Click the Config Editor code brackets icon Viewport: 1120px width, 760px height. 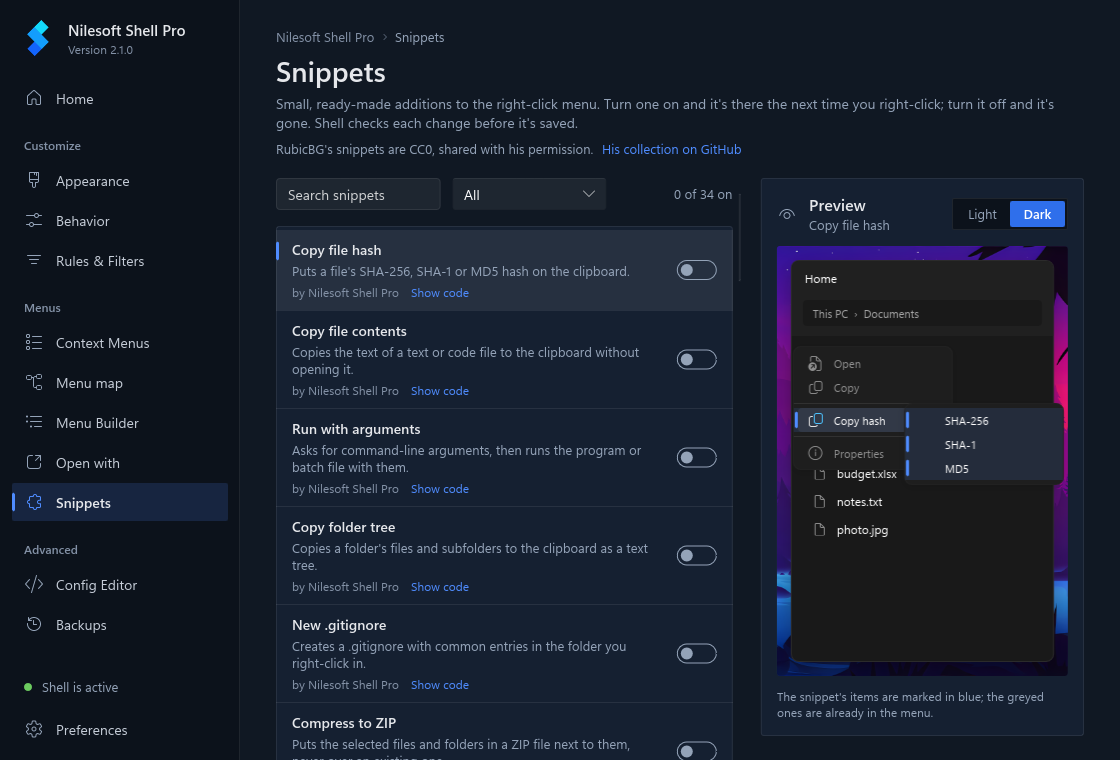tap(34, 584)
